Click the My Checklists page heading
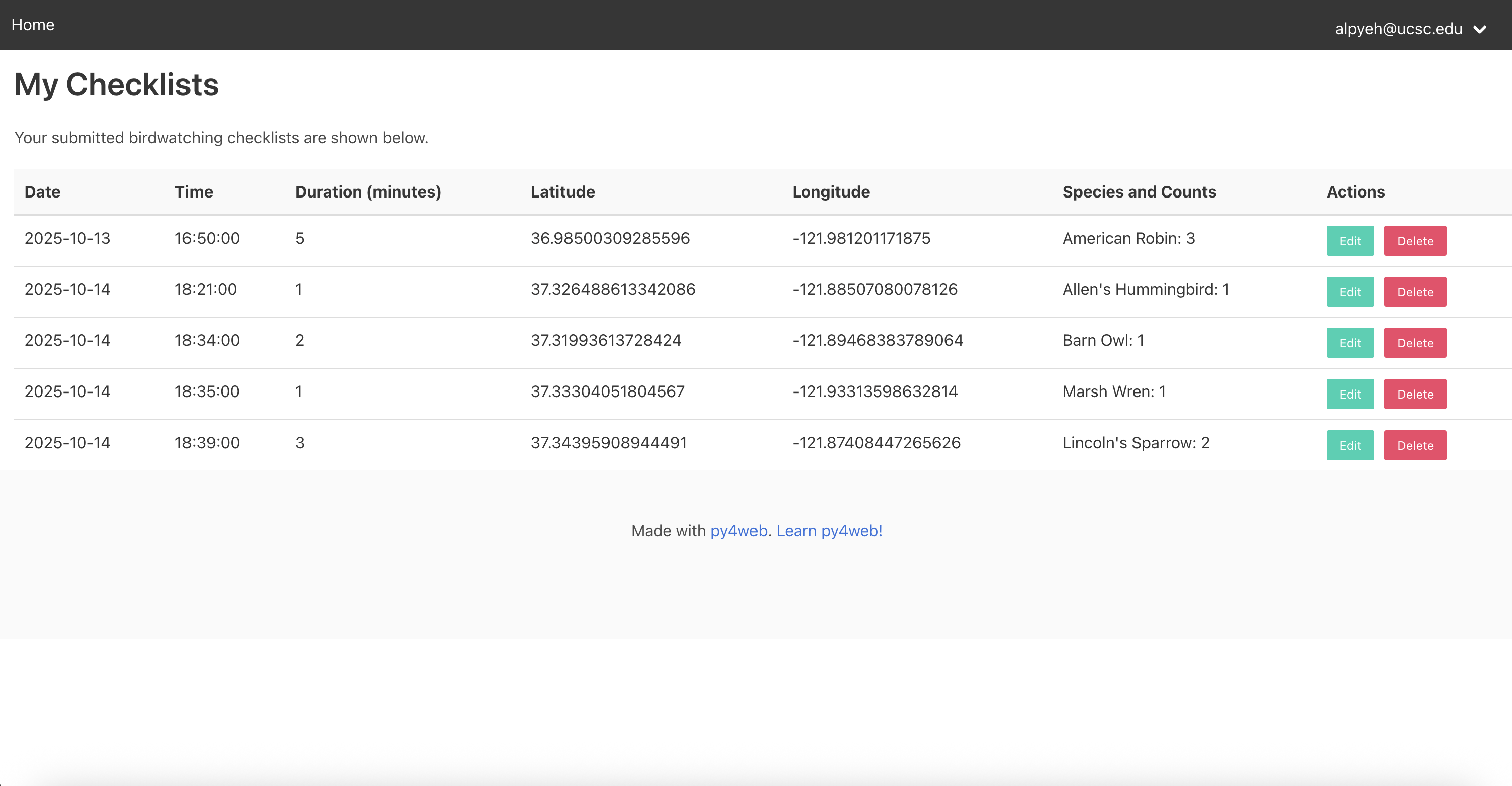The height and width of the screenshot is (786, 1512). [116, 85]
